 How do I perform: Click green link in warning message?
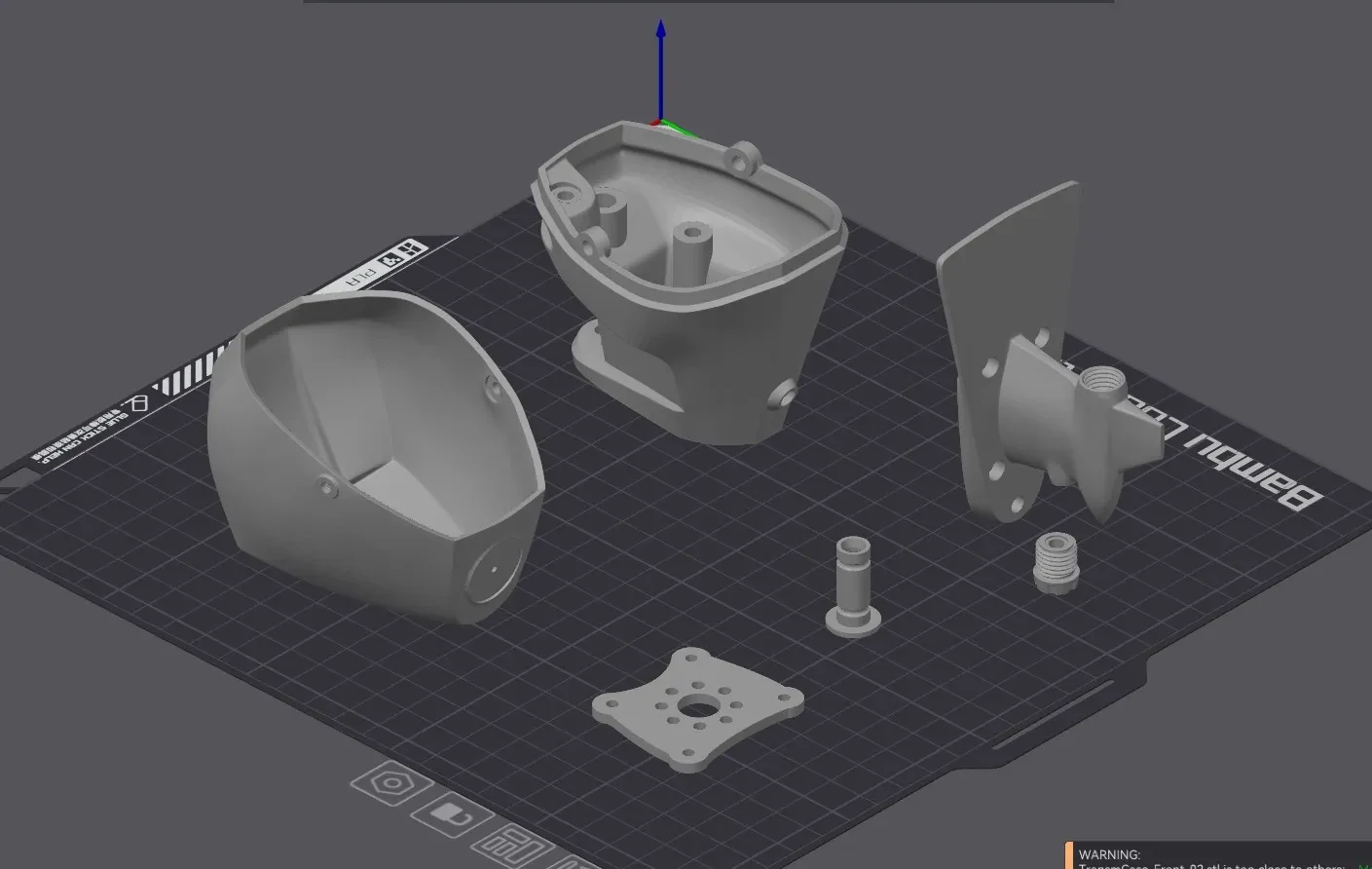(1363, 866)
